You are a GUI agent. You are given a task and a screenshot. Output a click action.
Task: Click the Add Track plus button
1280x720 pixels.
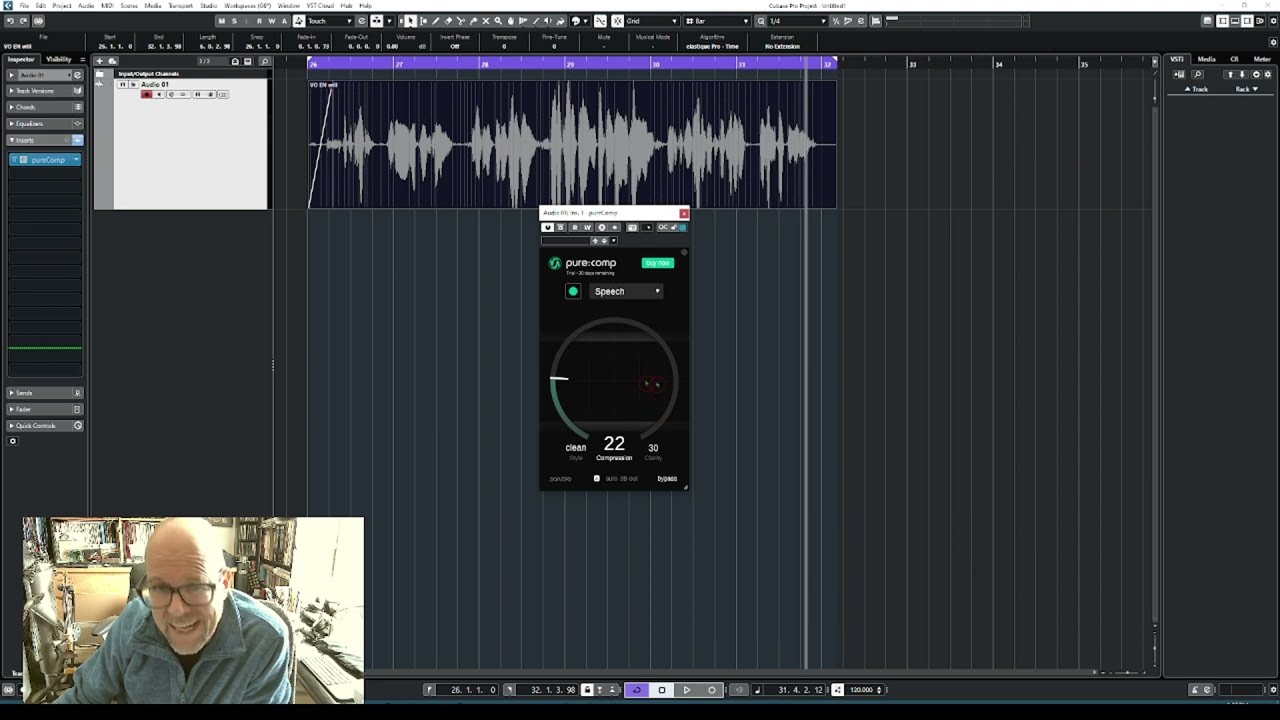(x=99, y=62)
